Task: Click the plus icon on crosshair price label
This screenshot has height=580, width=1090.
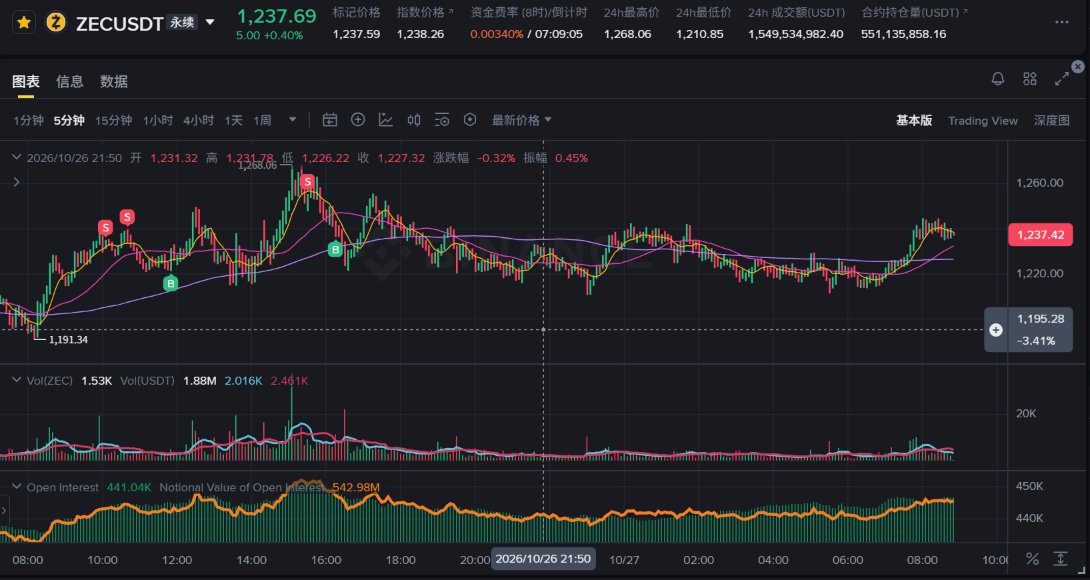Action: coord(996,330)
